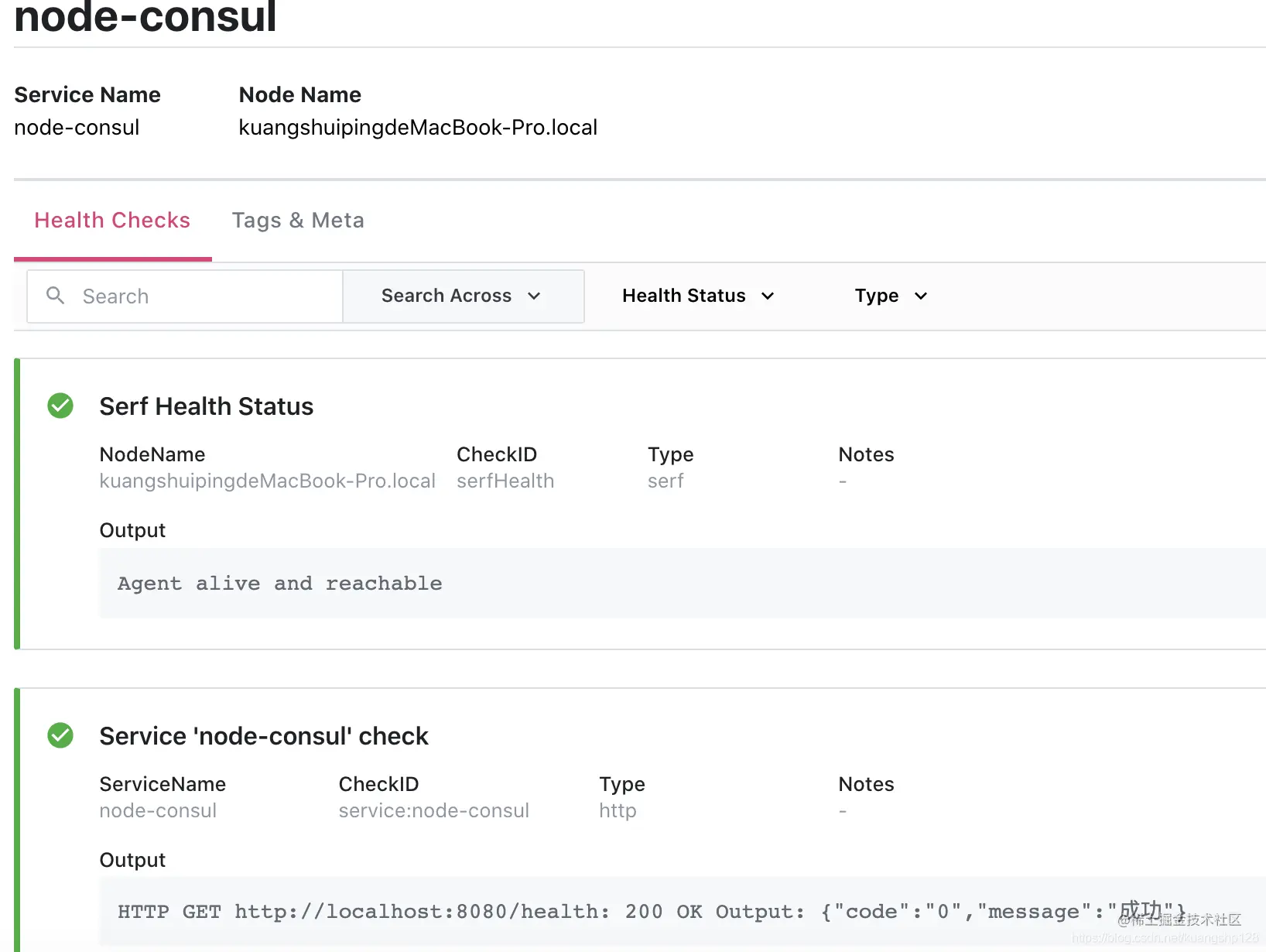Click the kuangshuipingdeMacBook-Pro.local node name at top
Image resolution: width=1266 pixels, height=952 pixels.
coord(418,127)
